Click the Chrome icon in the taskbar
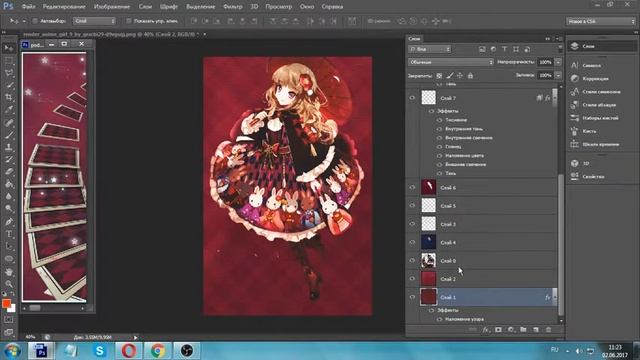Screen dimensions: 640x360 (158, 351)
